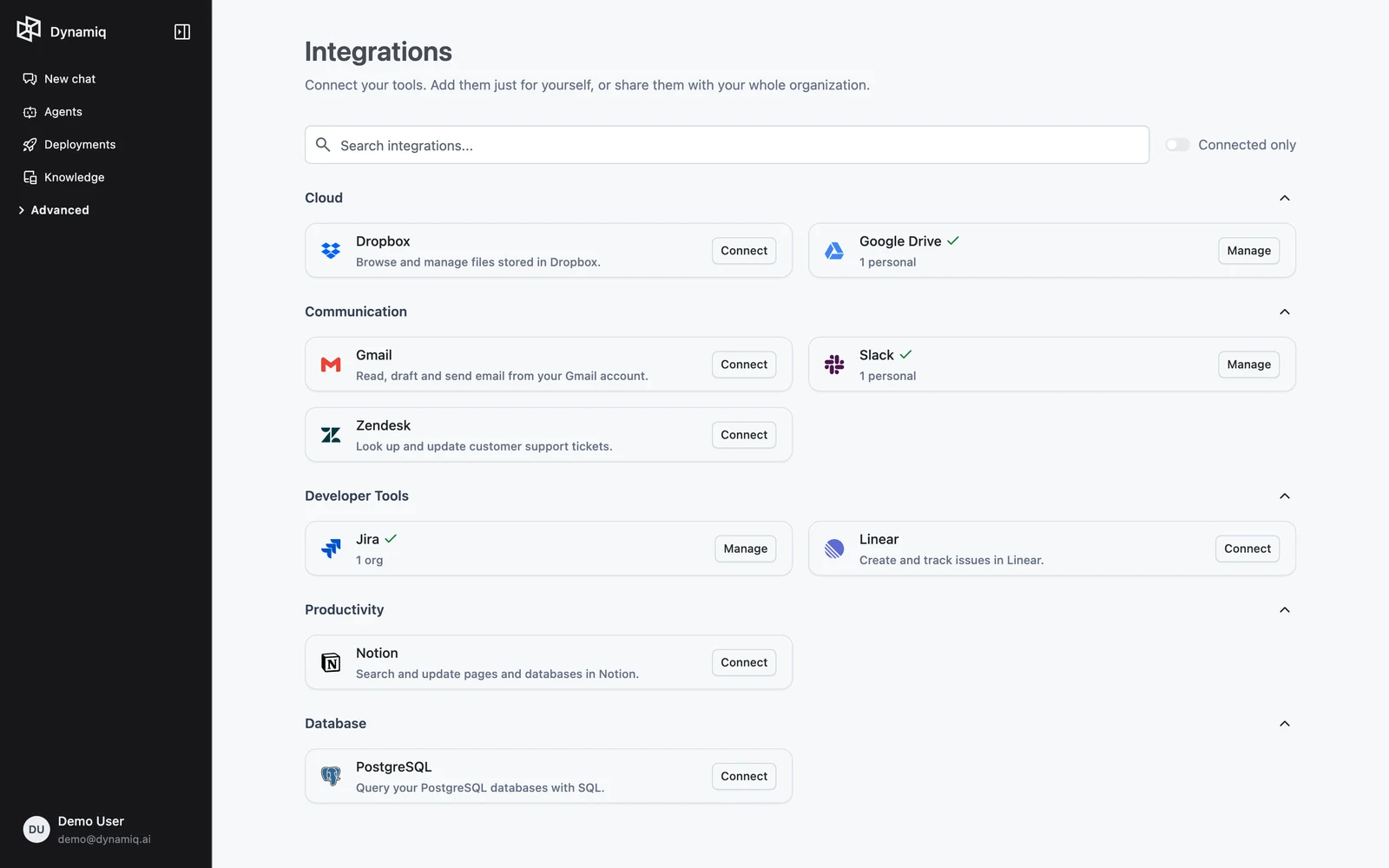The width and height of the screenshot is (1389, 868).
Task: Toggle the Connected only switch
Action: pyautogui.click(x=1177, y=145)
